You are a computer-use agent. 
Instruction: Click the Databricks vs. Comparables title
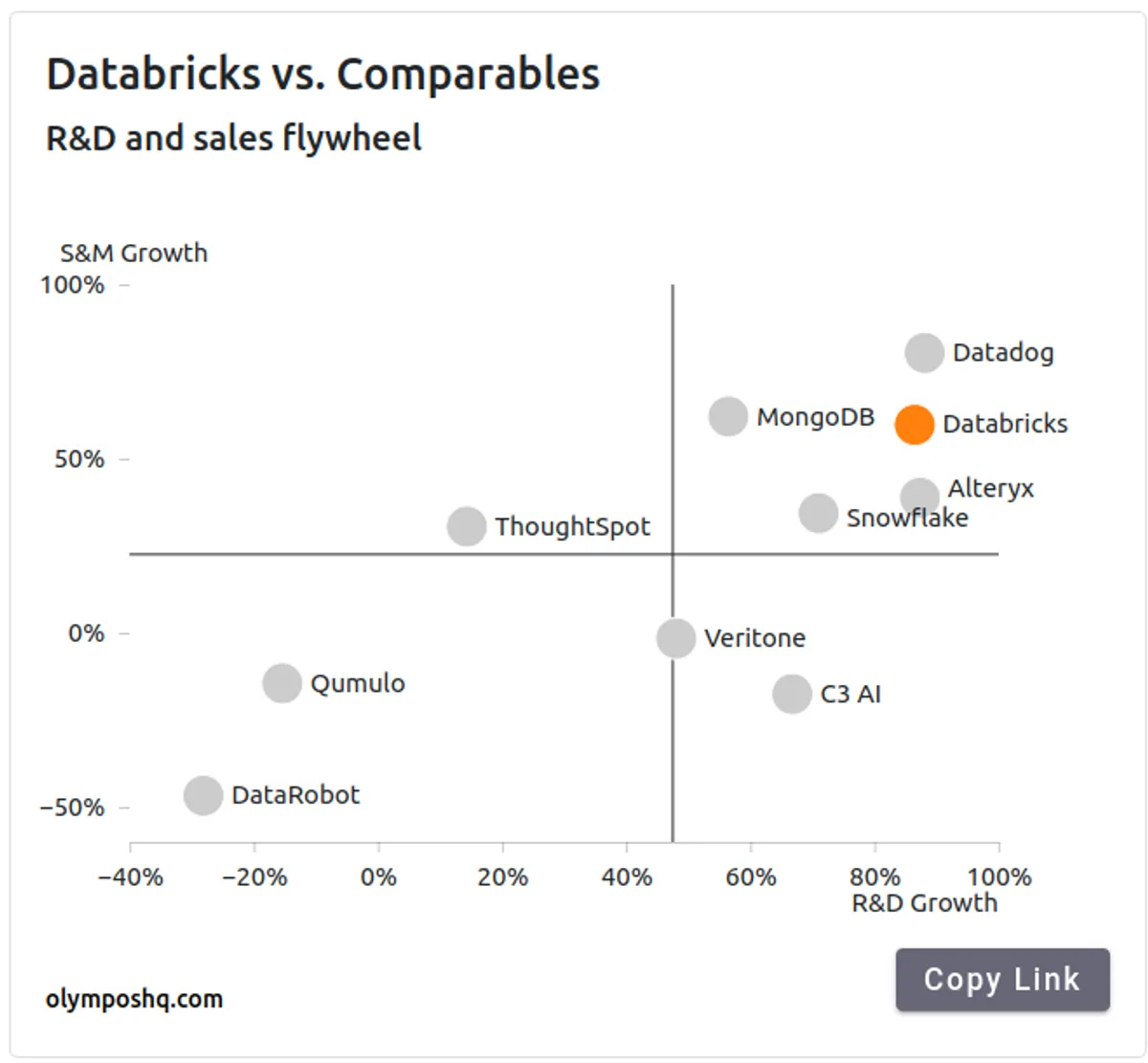(323, 75)
